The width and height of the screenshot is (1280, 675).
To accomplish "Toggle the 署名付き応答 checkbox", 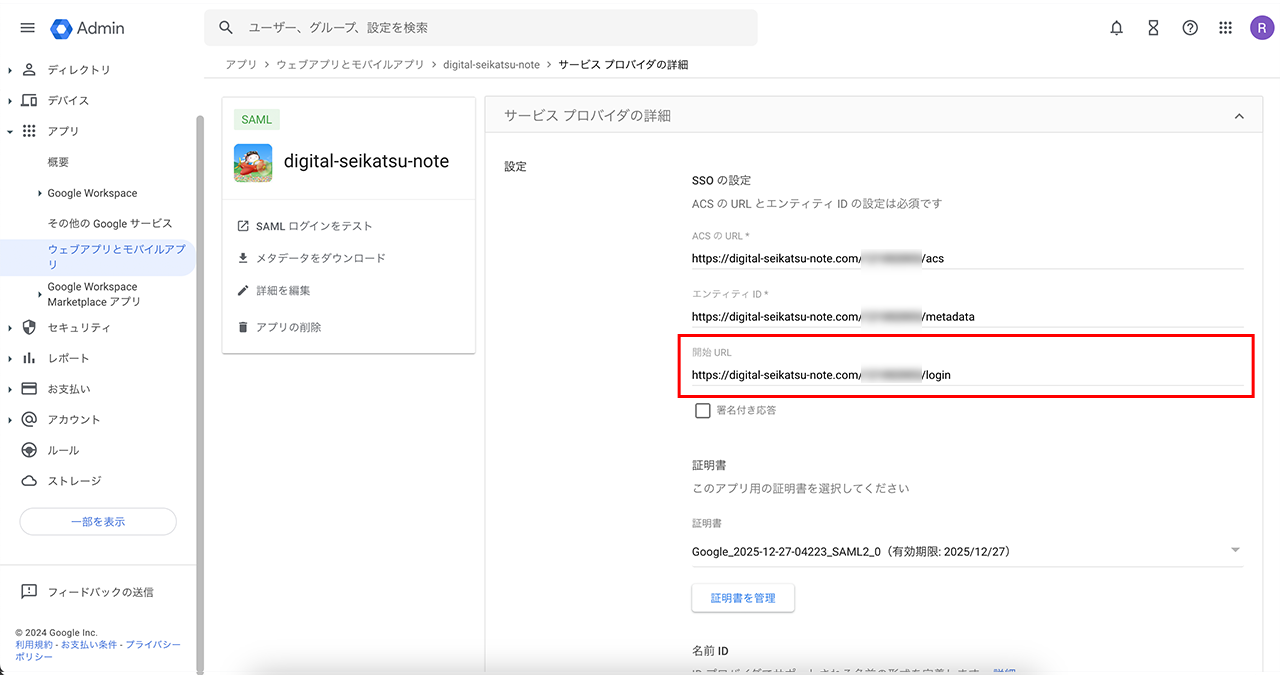I will click(703, 410).
